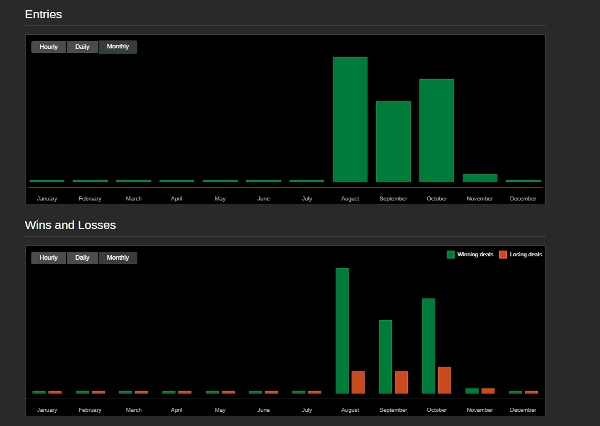
Task: Switch Wins and Losses chart to Daily
Action: 82,258
